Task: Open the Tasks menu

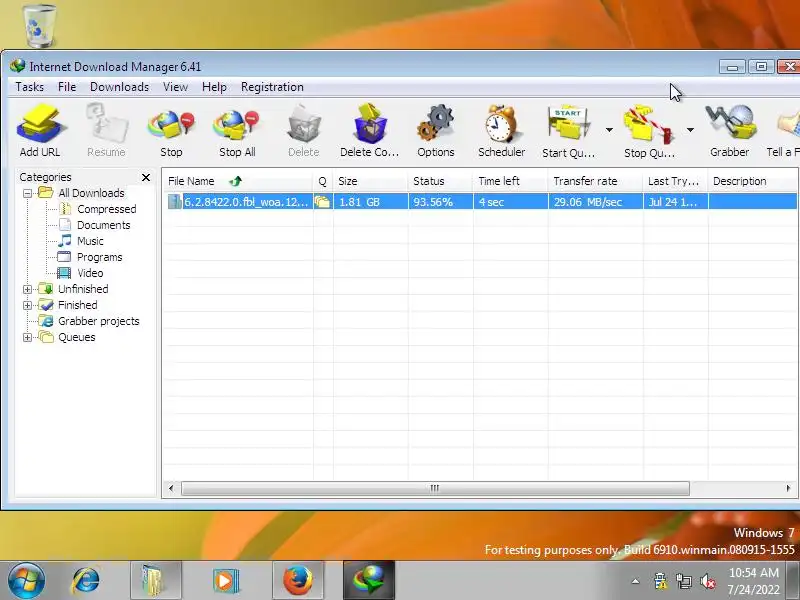Action: (30, 87)
